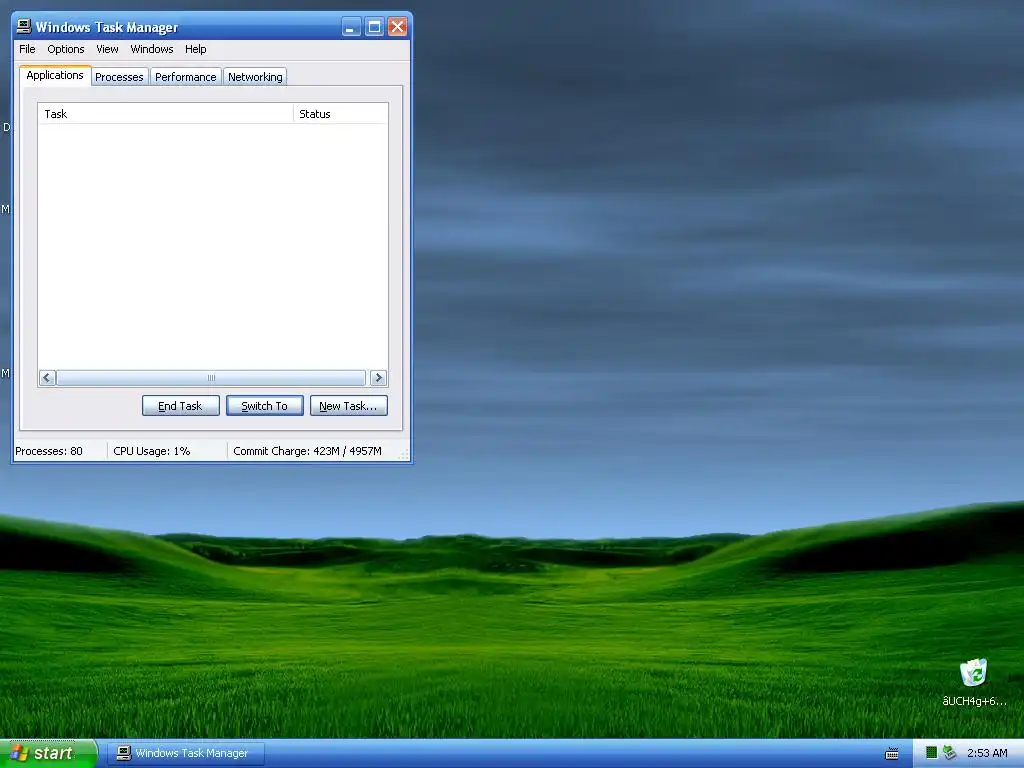
Task: Click the Windows Task Manager taskbar button
Action: [186, 754]
